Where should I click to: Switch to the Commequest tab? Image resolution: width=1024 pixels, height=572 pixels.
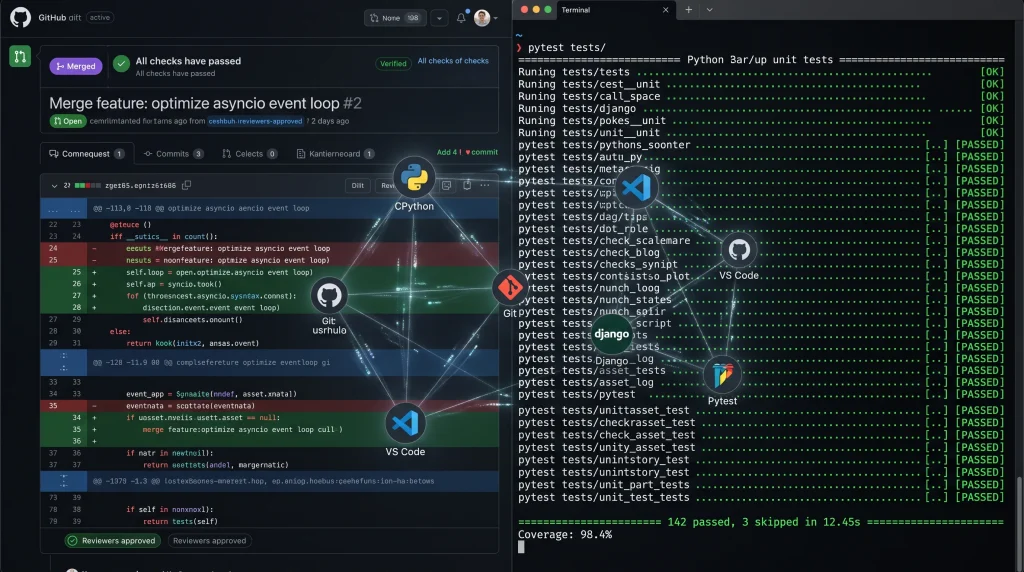(86, 154)
